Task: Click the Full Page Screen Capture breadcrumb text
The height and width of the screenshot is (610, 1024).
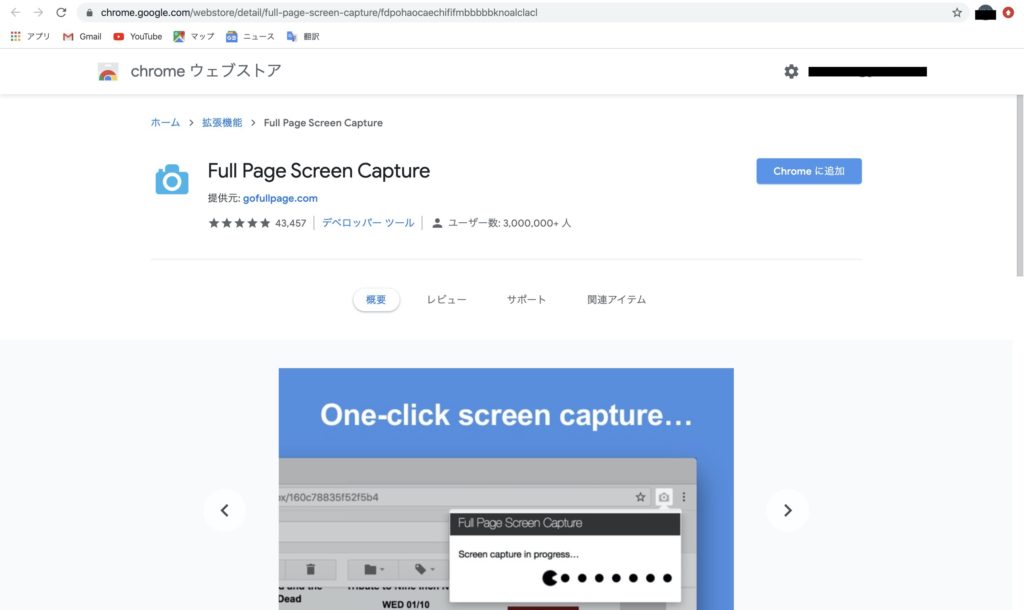Action: (323, 123)
